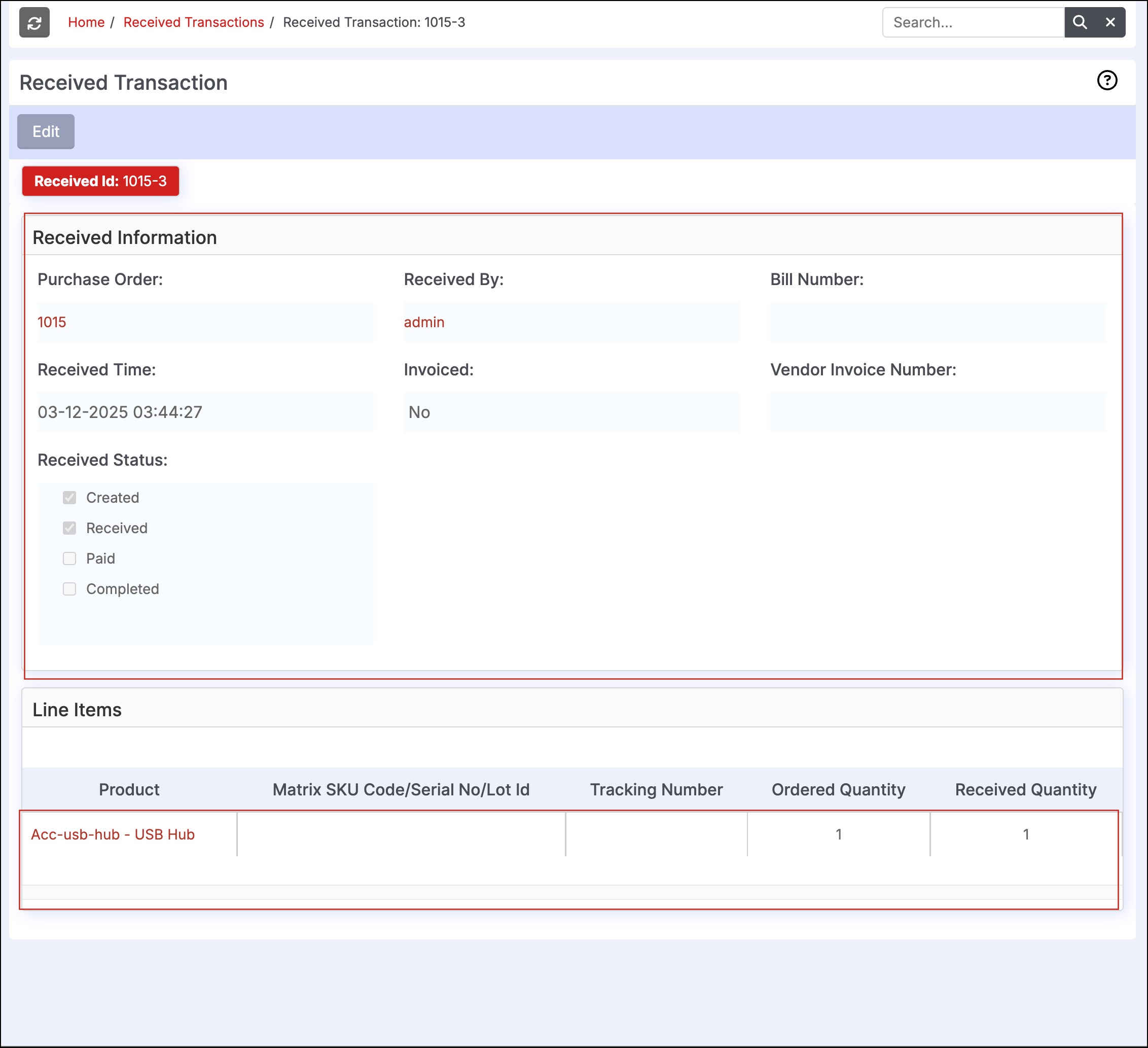Click the Received Quantity column header
This screenshot has width=1148, height=1048.
point(1026,789)
